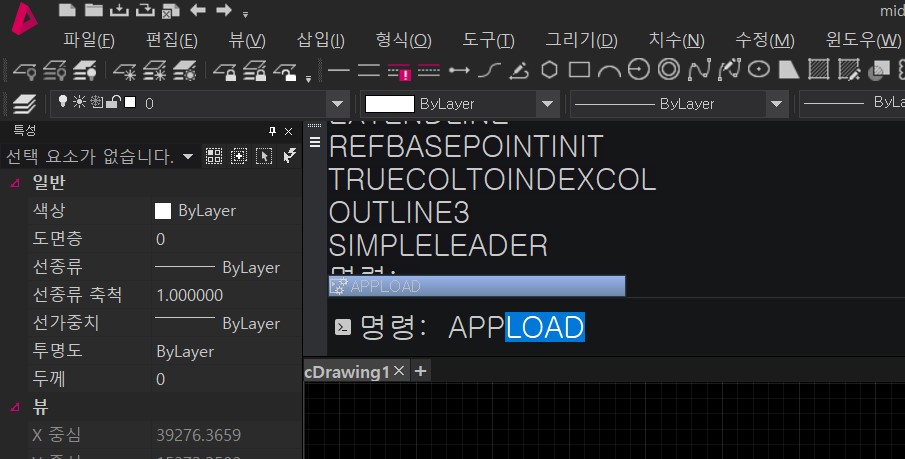Toggle layer freeze sun icon in layer box
Screen dimensions: 905x459
click(79, 102)
